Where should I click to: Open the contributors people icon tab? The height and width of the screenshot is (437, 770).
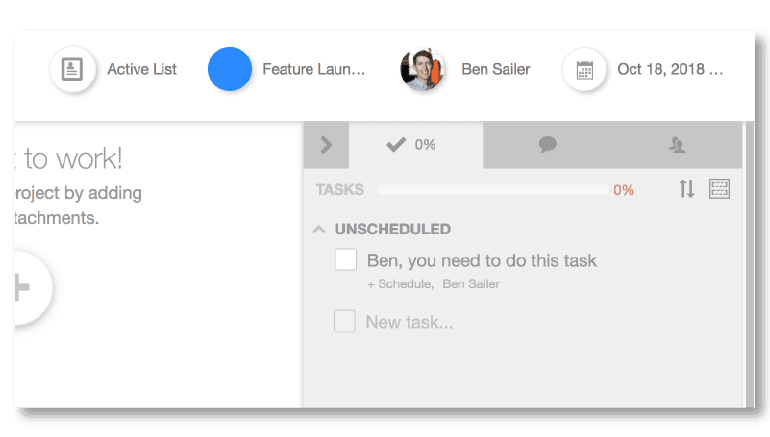point(677,145)
